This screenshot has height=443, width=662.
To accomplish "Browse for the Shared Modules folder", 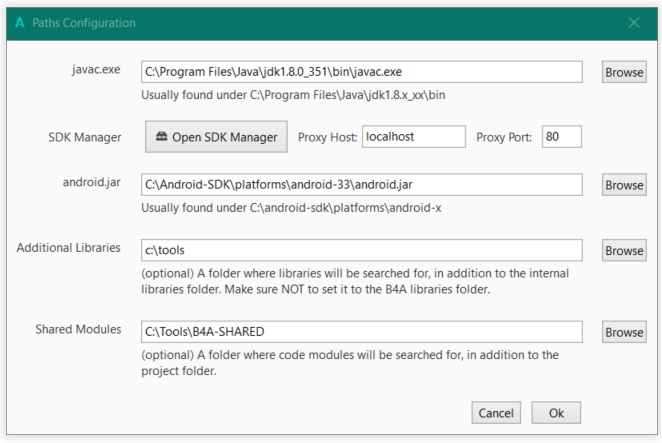I will 624,332.
